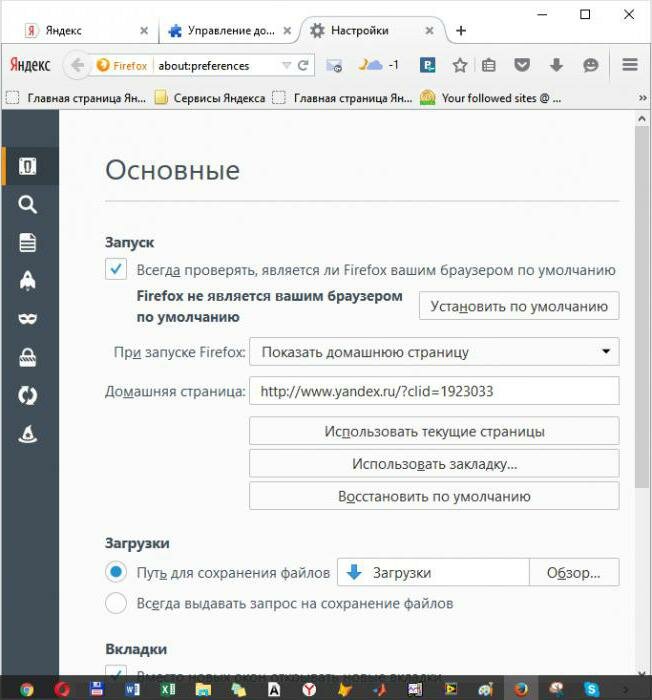Open 'При запуске Firefox' startup dropdown
This screenshot has height=700, width=652.
coord(434,352)
